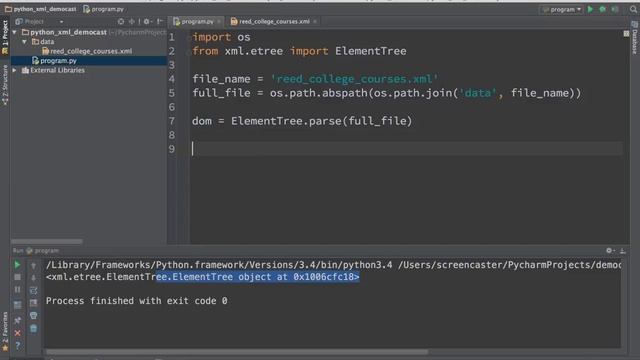Hide the Project panel with the hide icon
The image size is (640, 360).
pyautogui.click(x=160, y=21)
